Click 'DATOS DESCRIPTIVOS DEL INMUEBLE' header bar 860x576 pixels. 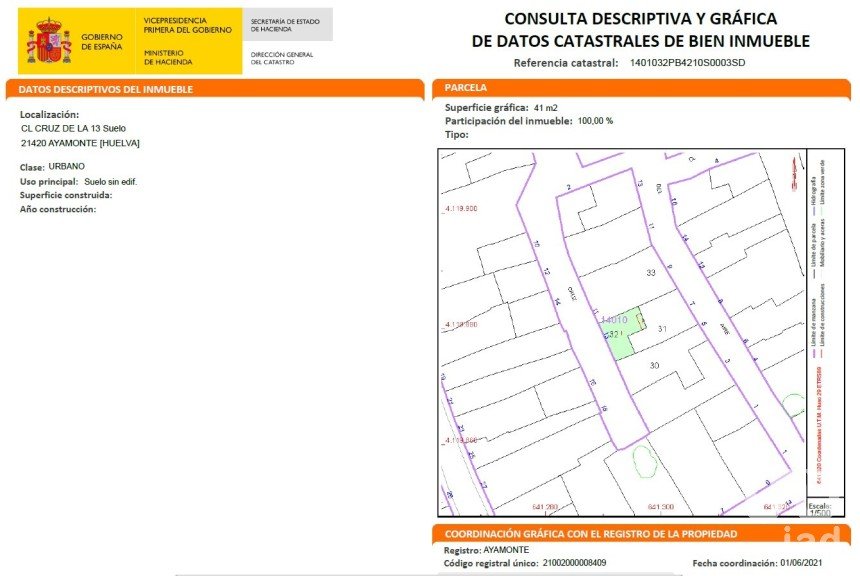point(215,89)
